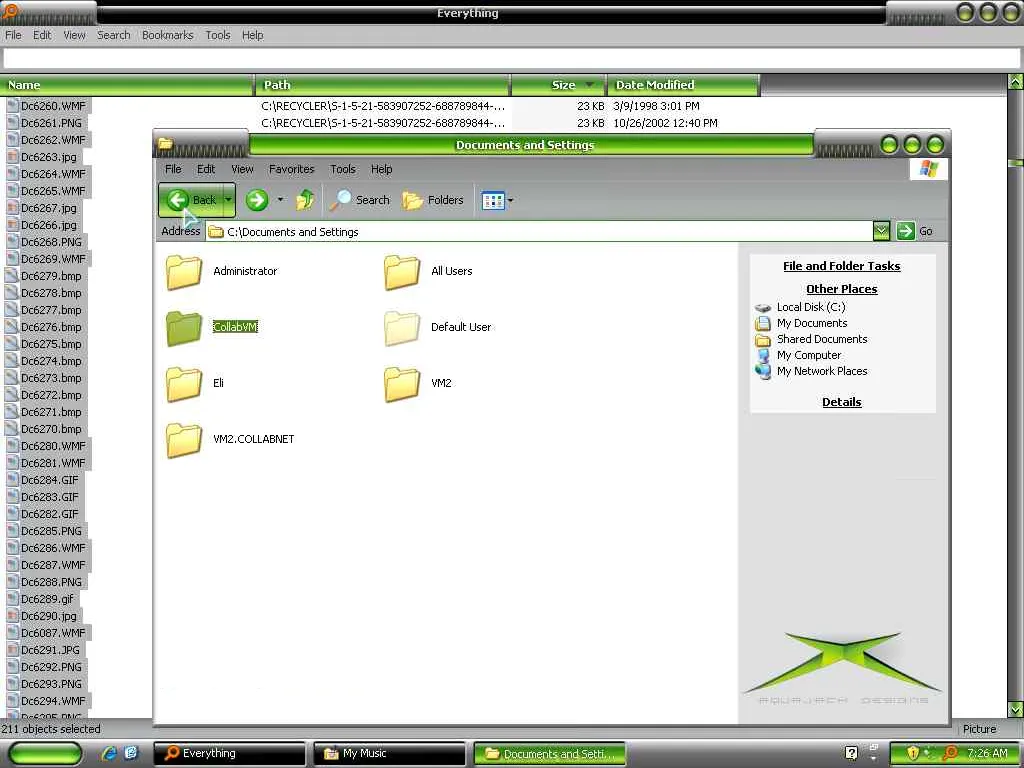The height and width of the screenshot is (768, 1024).
Task: Select Dc6279.bmp in Everything list
Action: (51, 276)
